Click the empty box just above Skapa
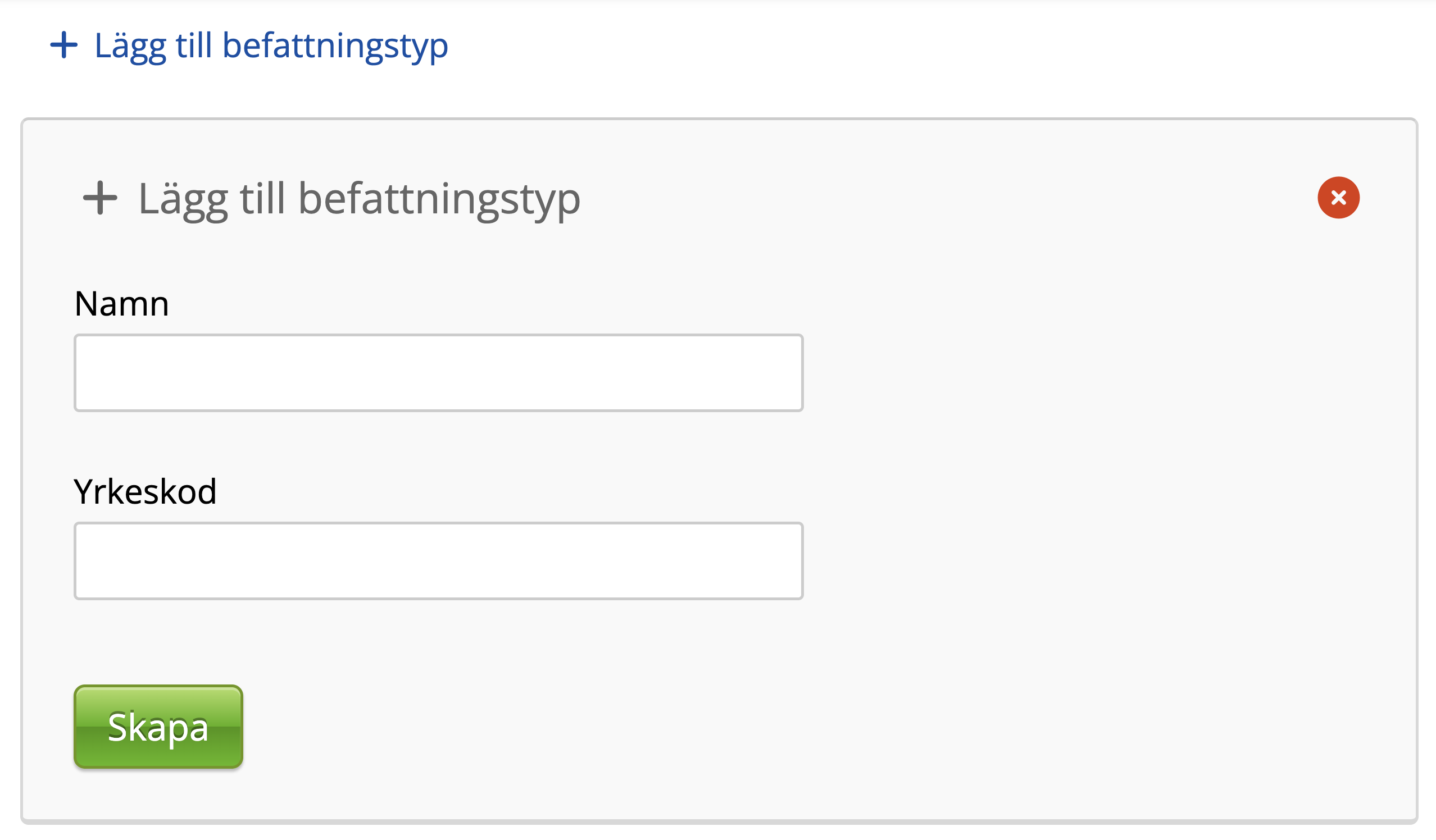Image resolution: width=1436 pixels, height=840 pixels. click(438, 561)
